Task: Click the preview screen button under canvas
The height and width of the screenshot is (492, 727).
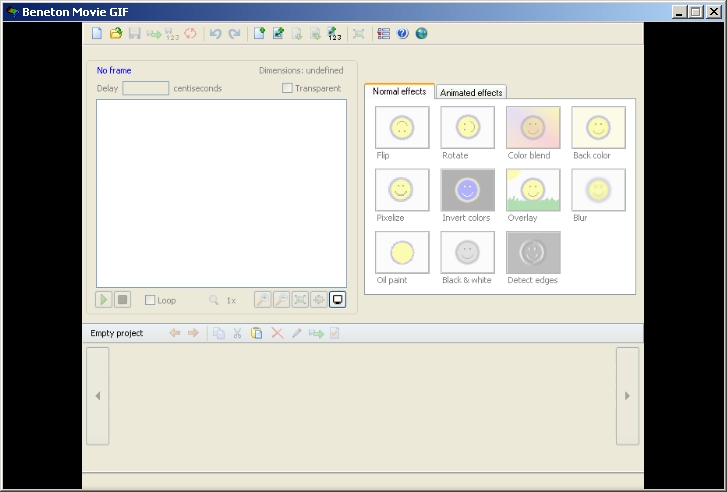Action: coord(337,299)
